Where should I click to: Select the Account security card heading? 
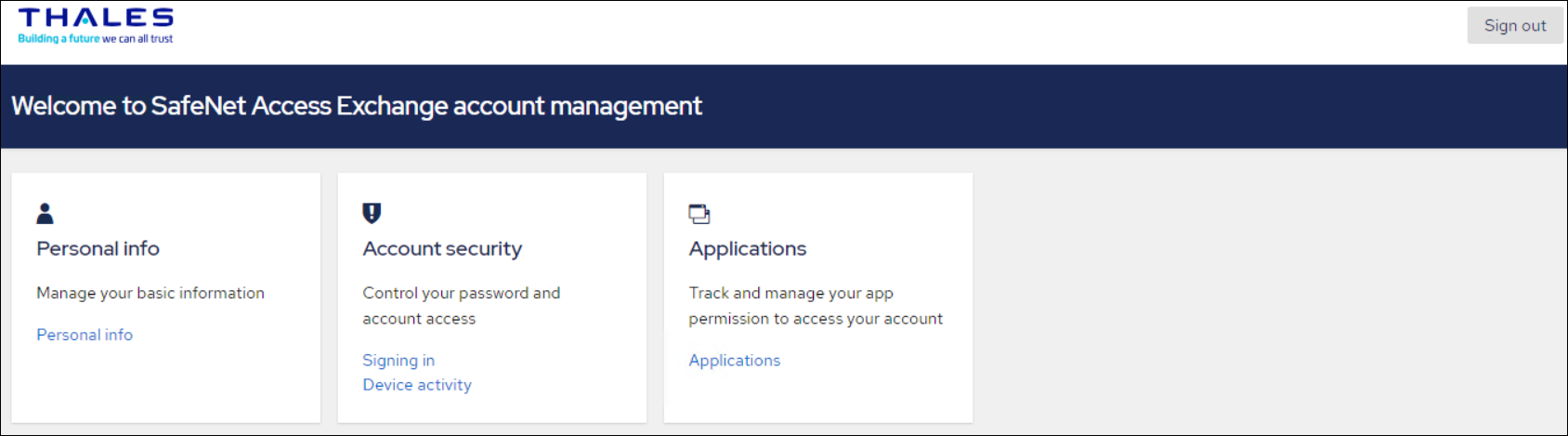click(x=442, y=249)
